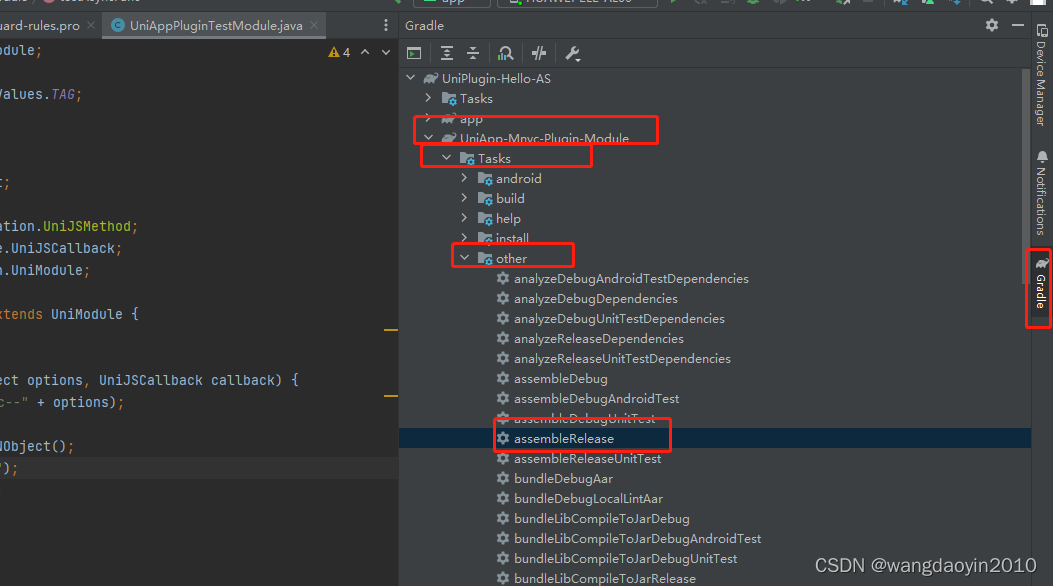Select task bundleLibCompileToJarDebugUnitTest
Viewport: 1053px width, 586px height.
coord(625,558)
